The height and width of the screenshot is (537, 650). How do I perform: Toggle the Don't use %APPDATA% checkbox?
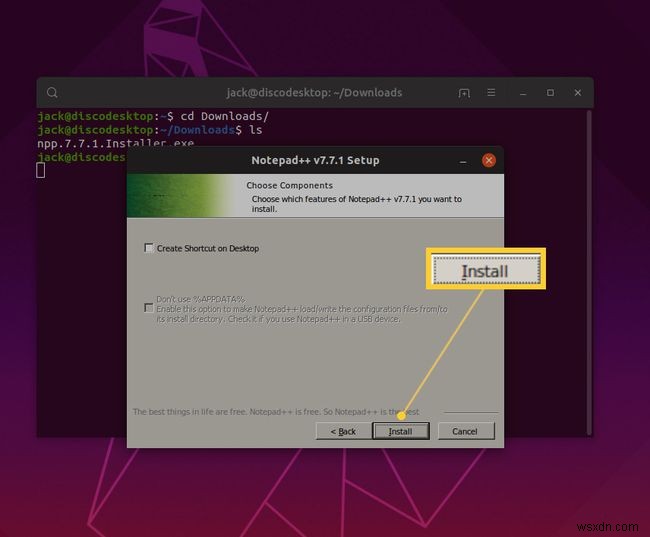pos(148,308)
